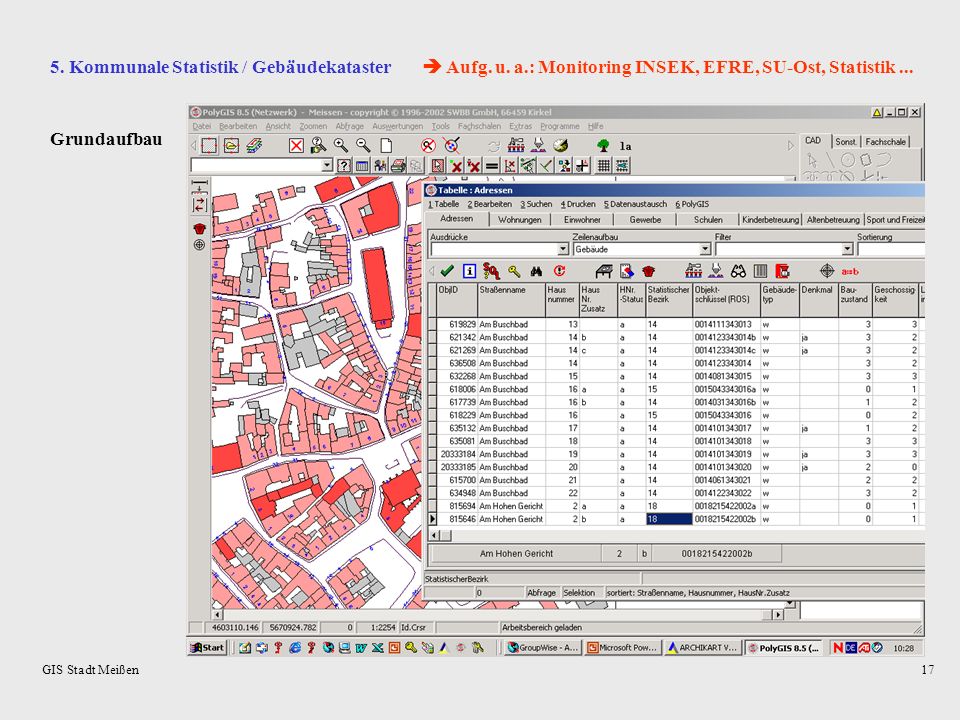Click the red a=b replace icon

pyautogui.click(x=850, y=271)
